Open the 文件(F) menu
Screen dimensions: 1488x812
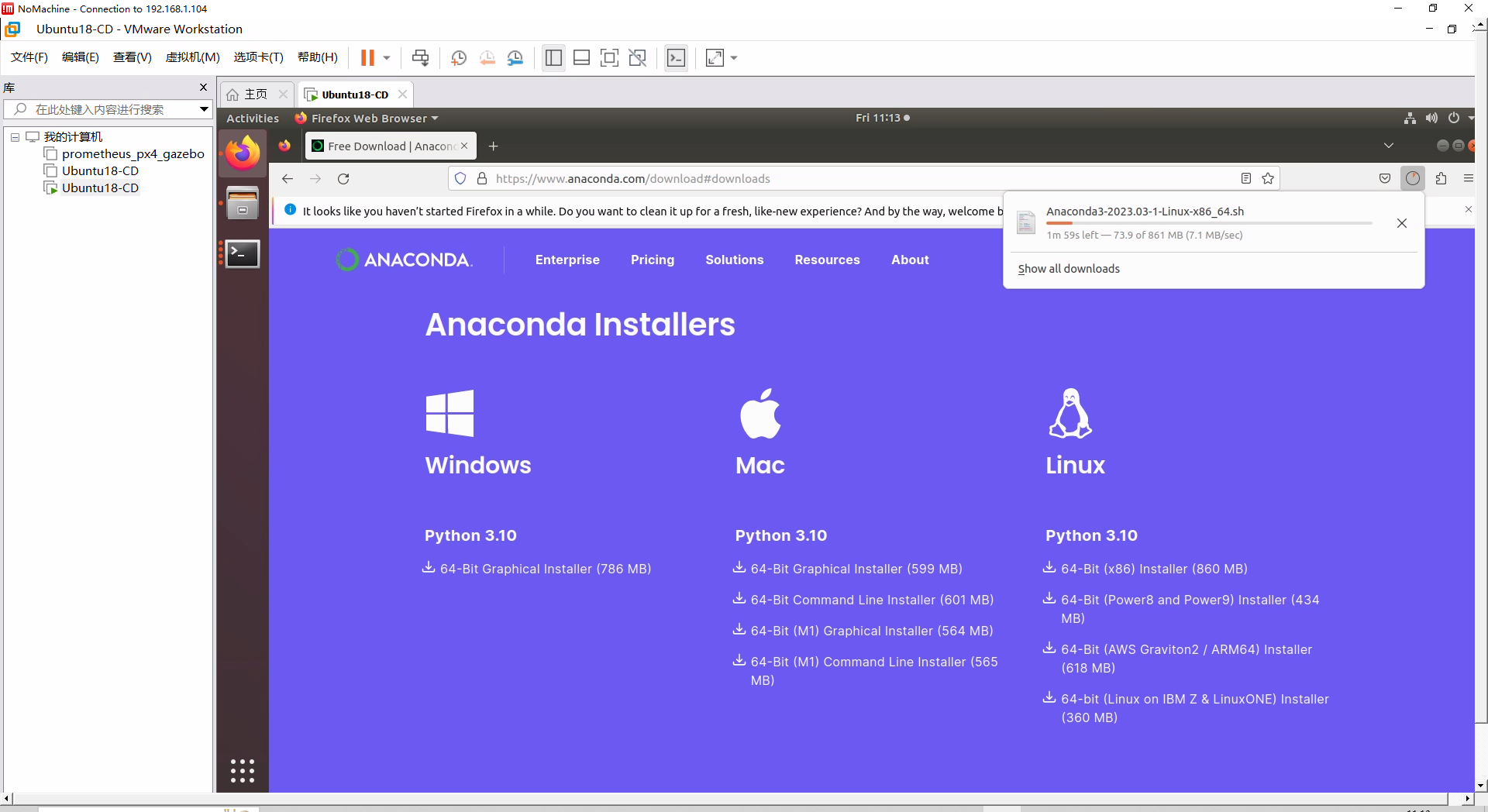29,57
